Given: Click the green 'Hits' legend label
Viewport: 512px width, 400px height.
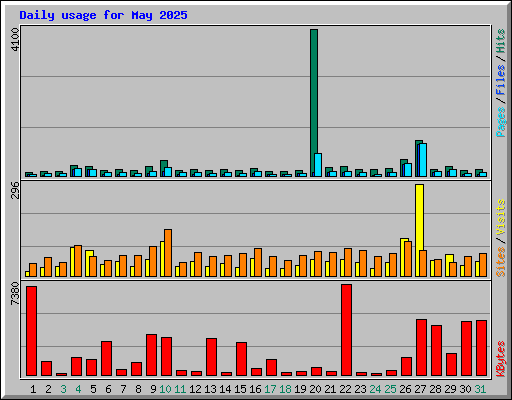Looking at the screenshot, I should (501, 41).
